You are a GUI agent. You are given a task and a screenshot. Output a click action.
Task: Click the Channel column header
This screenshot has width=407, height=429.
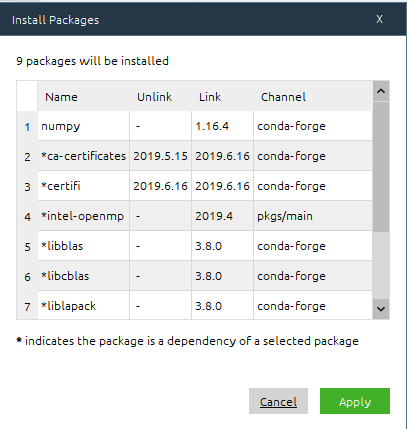coord(313,97)
